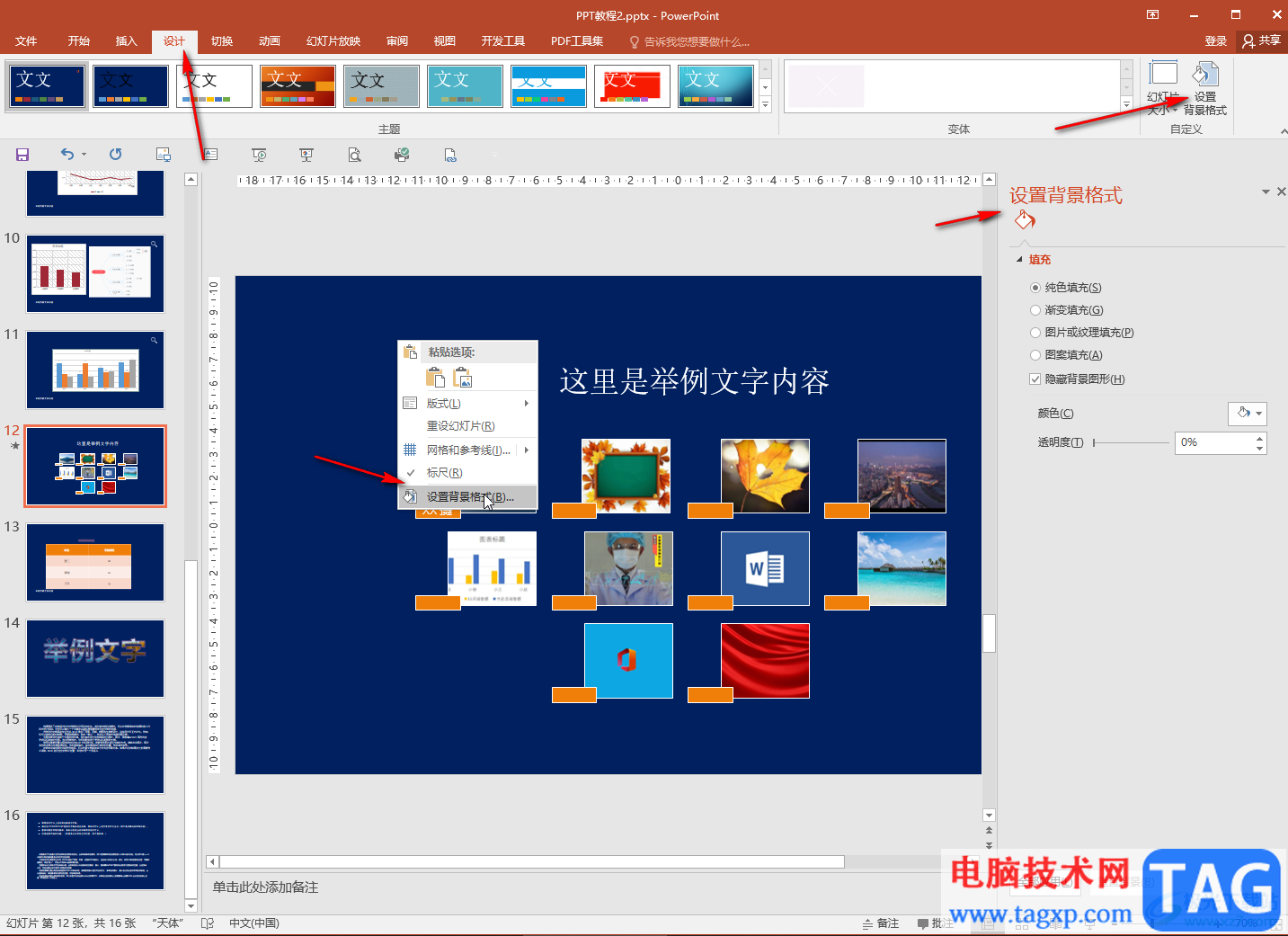The image size is (1288, 936).
Task: Click the transparency slider track
Action: tap(1131, 443)
